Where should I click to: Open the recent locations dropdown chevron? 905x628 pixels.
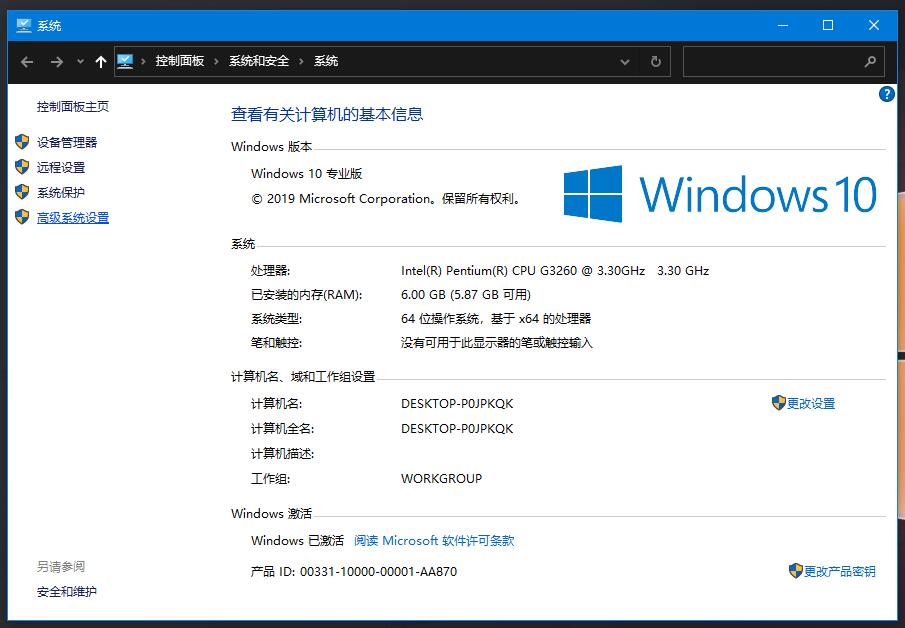[x=80, y=62]
